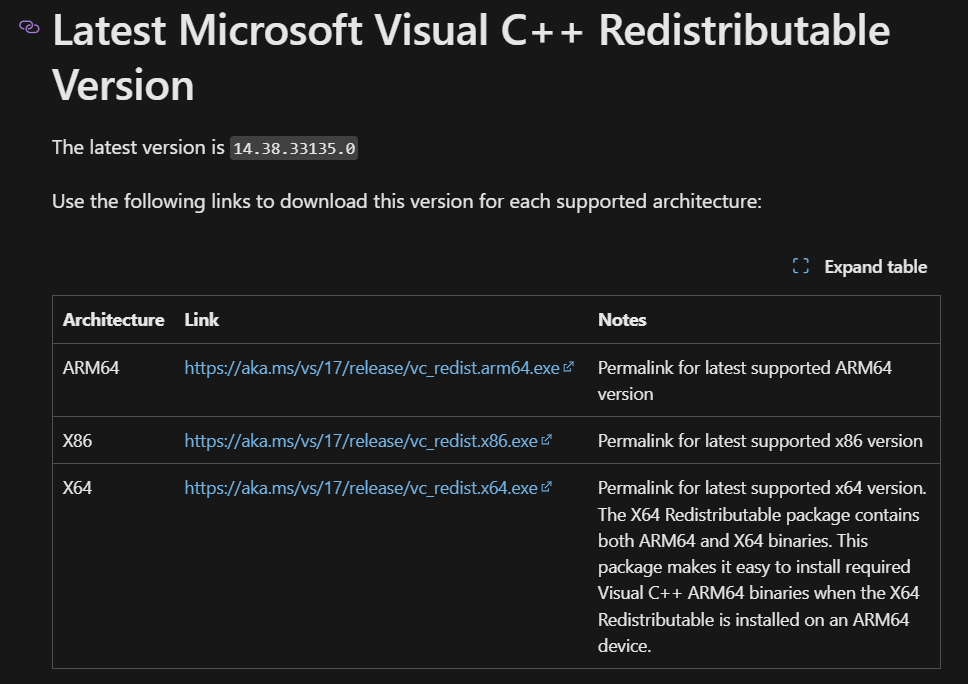Screen dimensions: 968x684
Task: Click the Notes column header
Action: [x=622, y=320]
